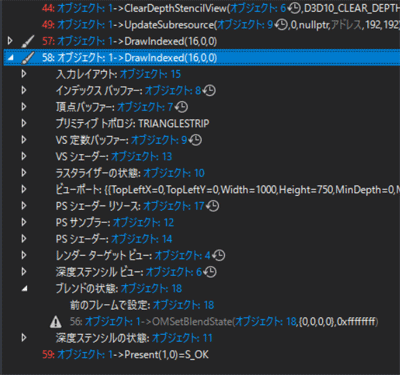Open オブジェクト: 15 link for 入力レイアウト
This screenshot has height=375, width=400.
coord(150,74)
